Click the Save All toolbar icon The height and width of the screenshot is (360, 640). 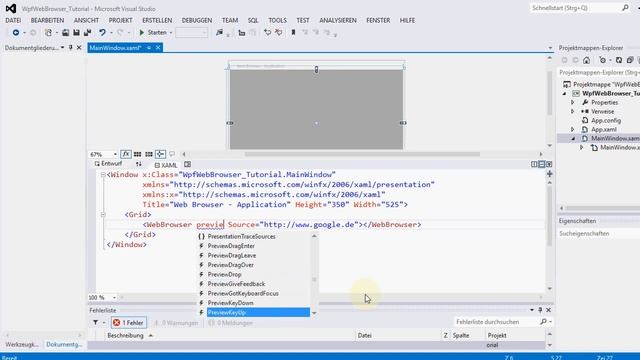click(x=87, y=32)
